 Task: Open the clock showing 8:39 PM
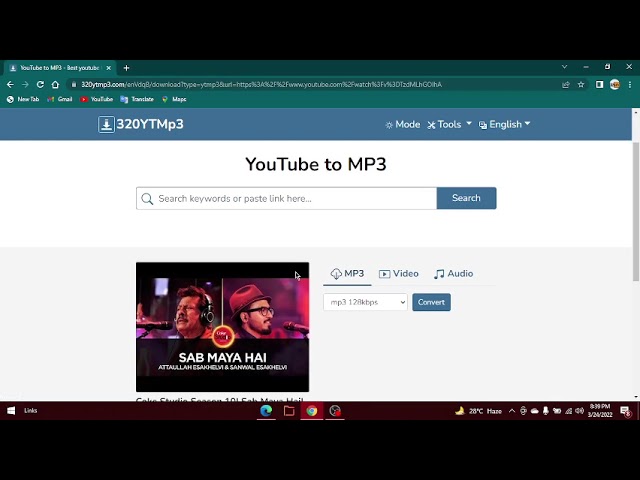tap(600, 411)
